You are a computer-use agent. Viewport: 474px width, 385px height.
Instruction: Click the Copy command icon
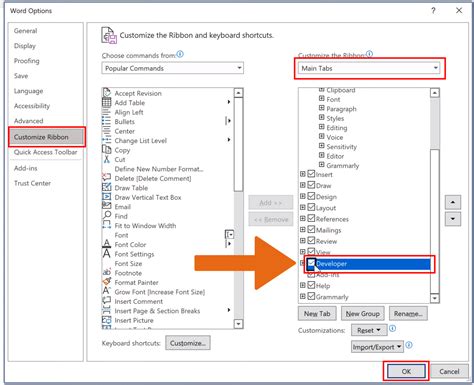coord(106,150)
